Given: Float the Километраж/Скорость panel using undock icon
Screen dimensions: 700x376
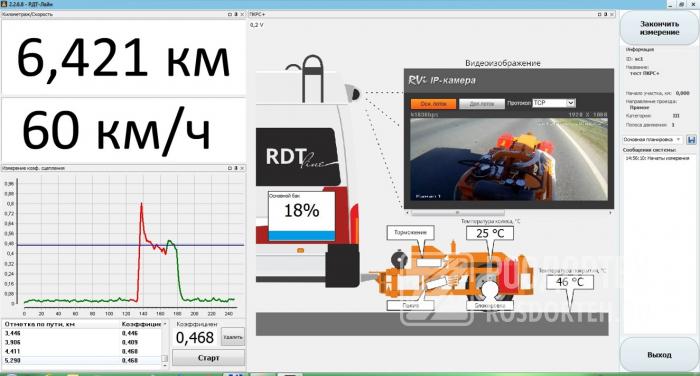Looking at the screenshot, I should [x=230, y=14].
